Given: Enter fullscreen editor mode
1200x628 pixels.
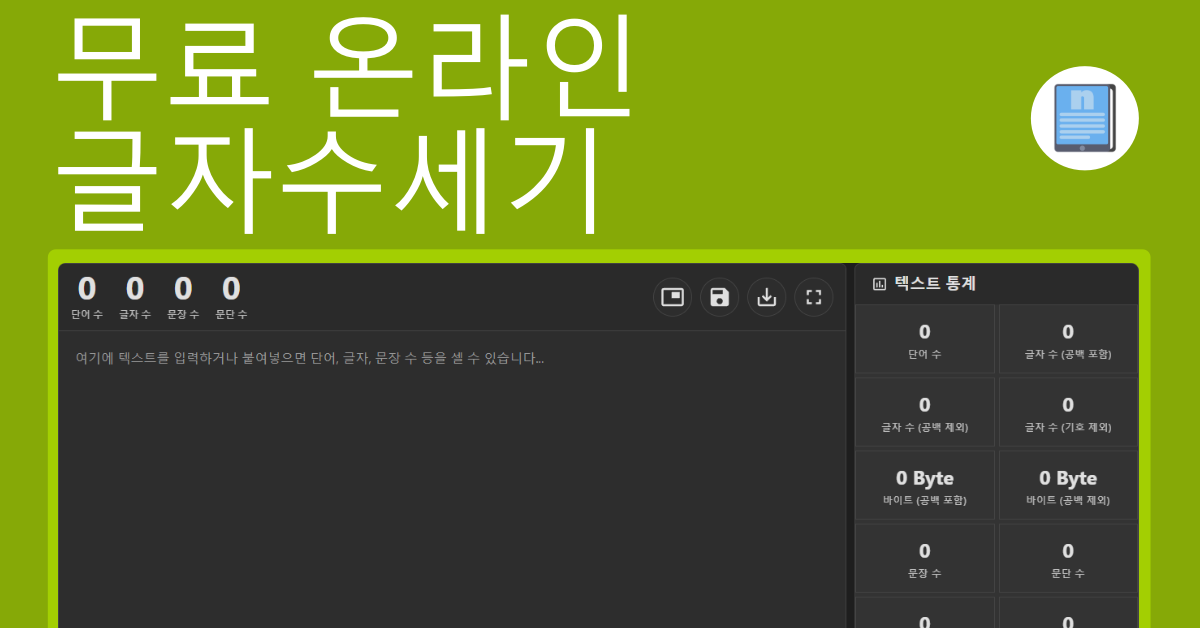Looking at the screenshot, I should tap(813, 297).
